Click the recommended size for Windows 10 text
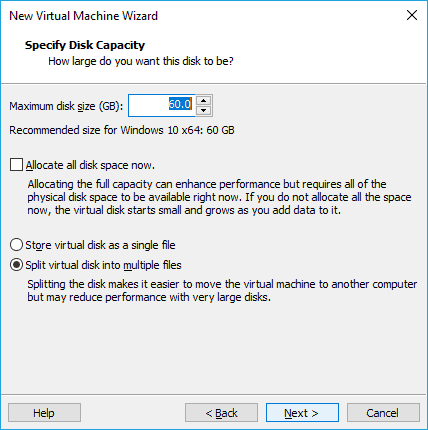 [122, 130]
